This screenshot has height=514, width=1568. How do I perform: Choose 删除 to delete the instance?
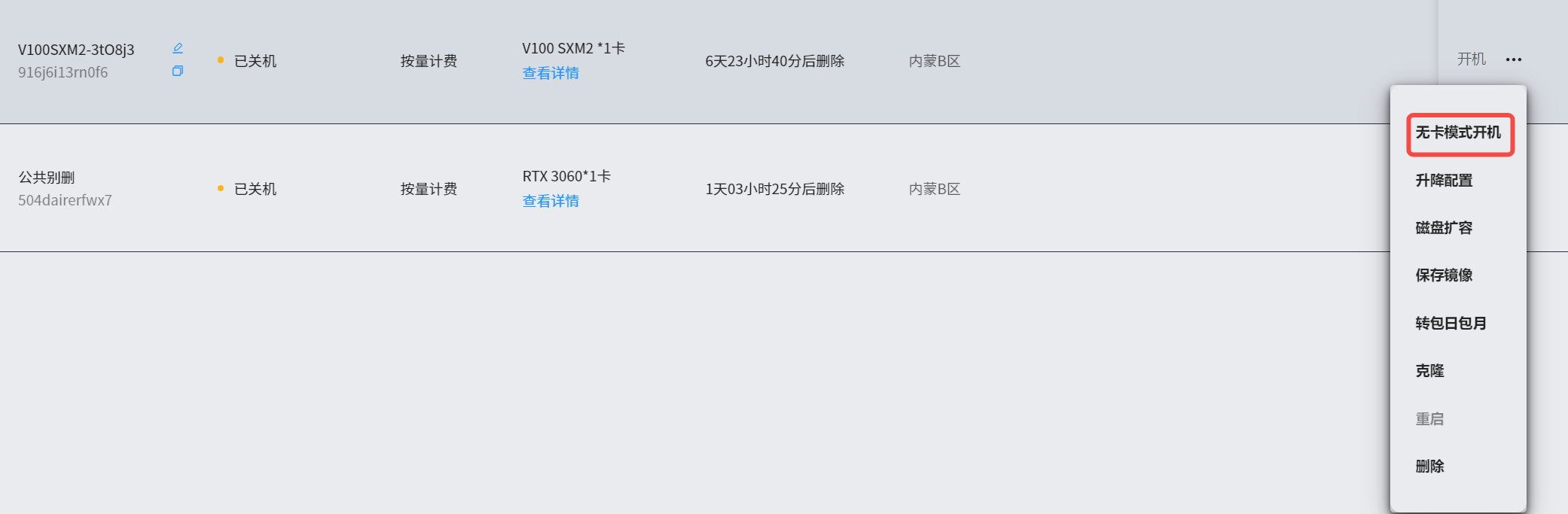point(1429,467)
